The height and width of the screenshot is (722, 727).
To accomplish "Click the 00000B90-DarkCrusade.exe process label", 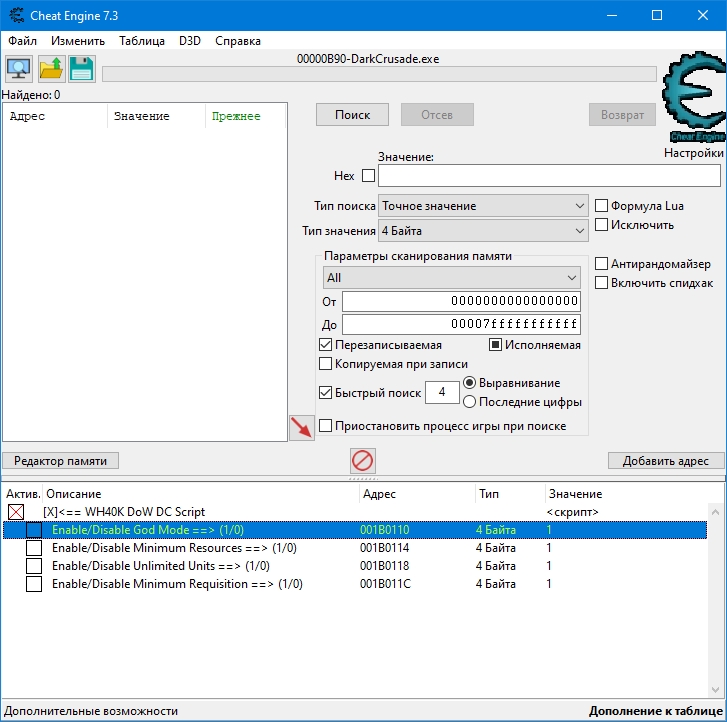I will [368, 59].
